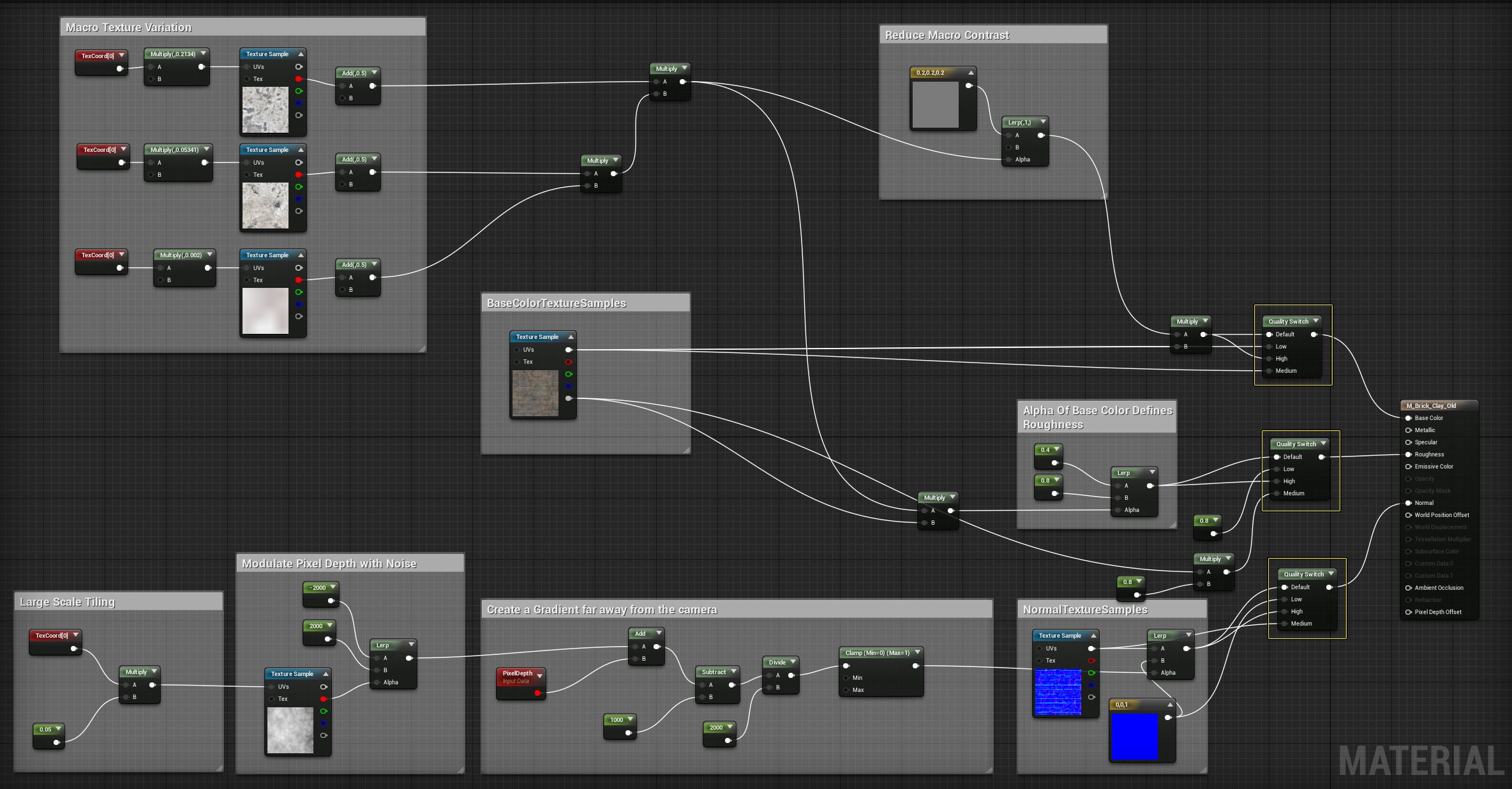Click the UVs input pin on the normal Texture Sample
The width and height of the screenshot is (1512, 789).
coord(1040,648)
